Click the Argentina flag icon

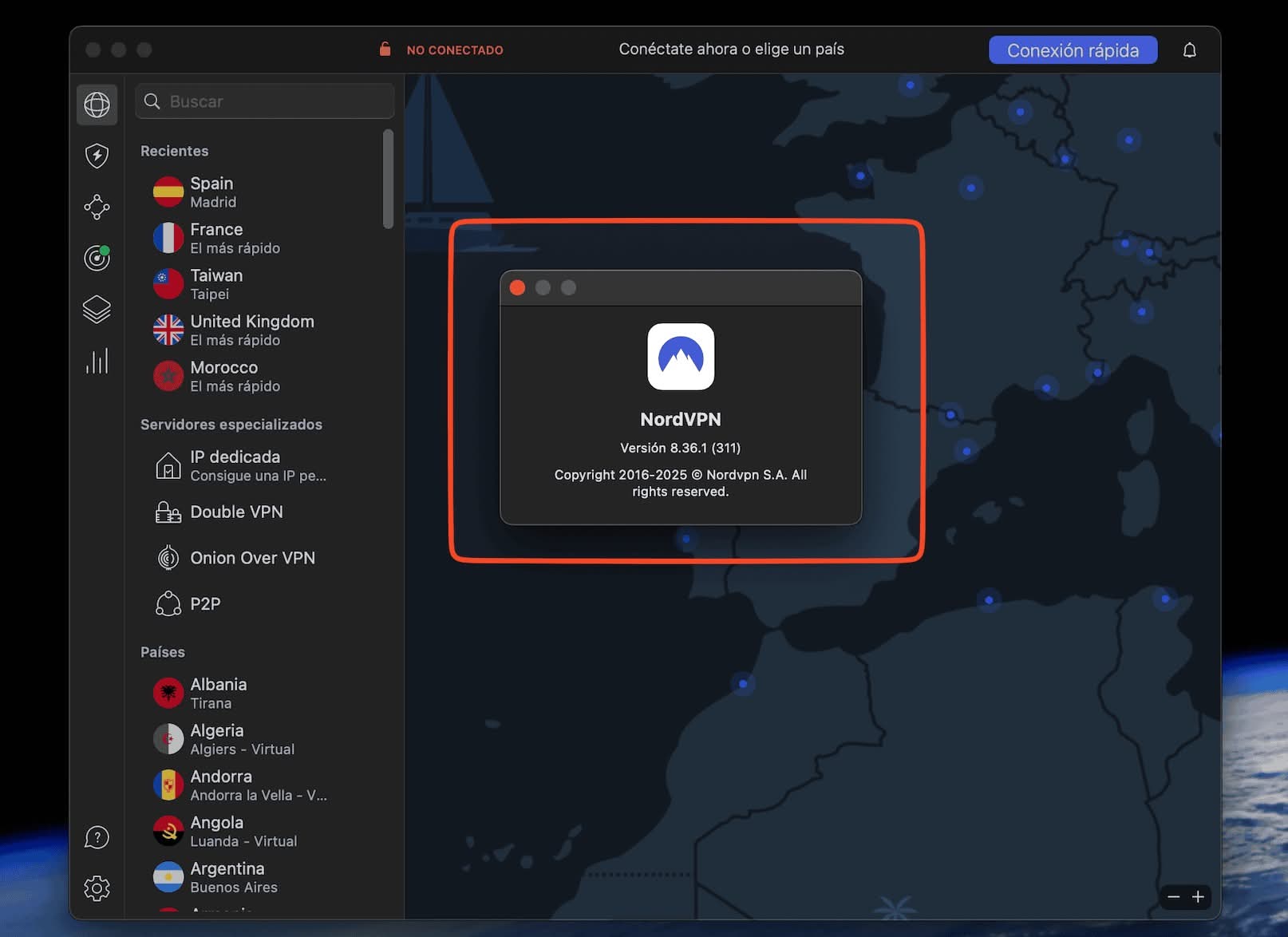pos(168,877)
